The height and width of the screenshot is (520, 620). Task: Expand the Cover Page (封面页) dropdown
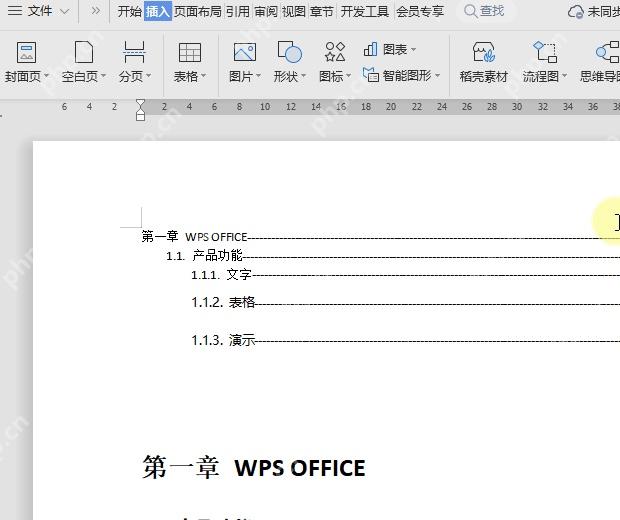point(46,76)
